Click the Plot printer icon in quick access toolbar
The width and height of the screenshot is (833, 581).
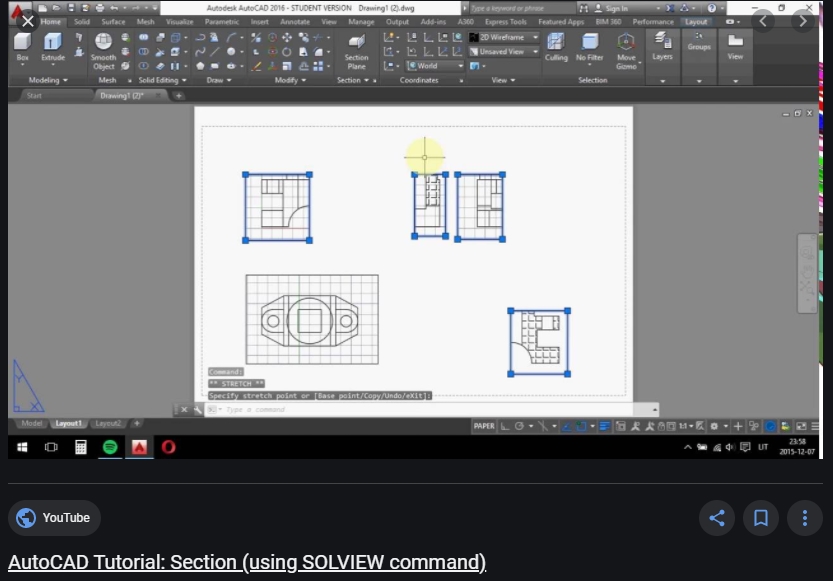point(100,8)
